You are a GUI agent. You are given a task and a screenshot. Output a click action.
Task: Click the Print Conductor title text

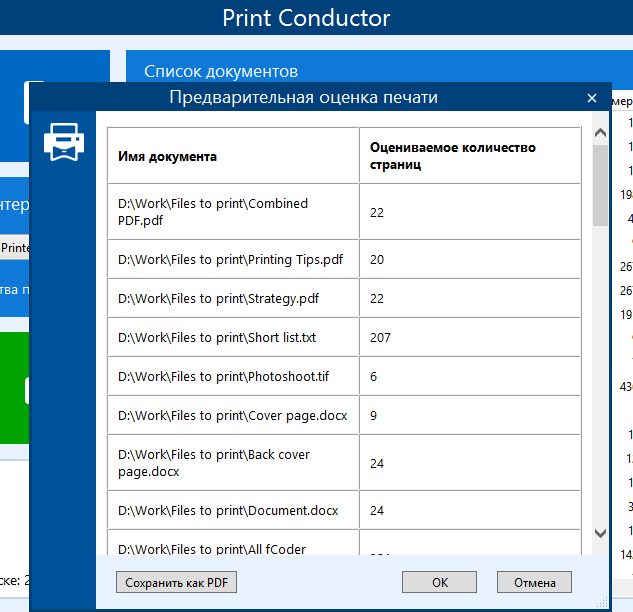[x=306, y=18]
